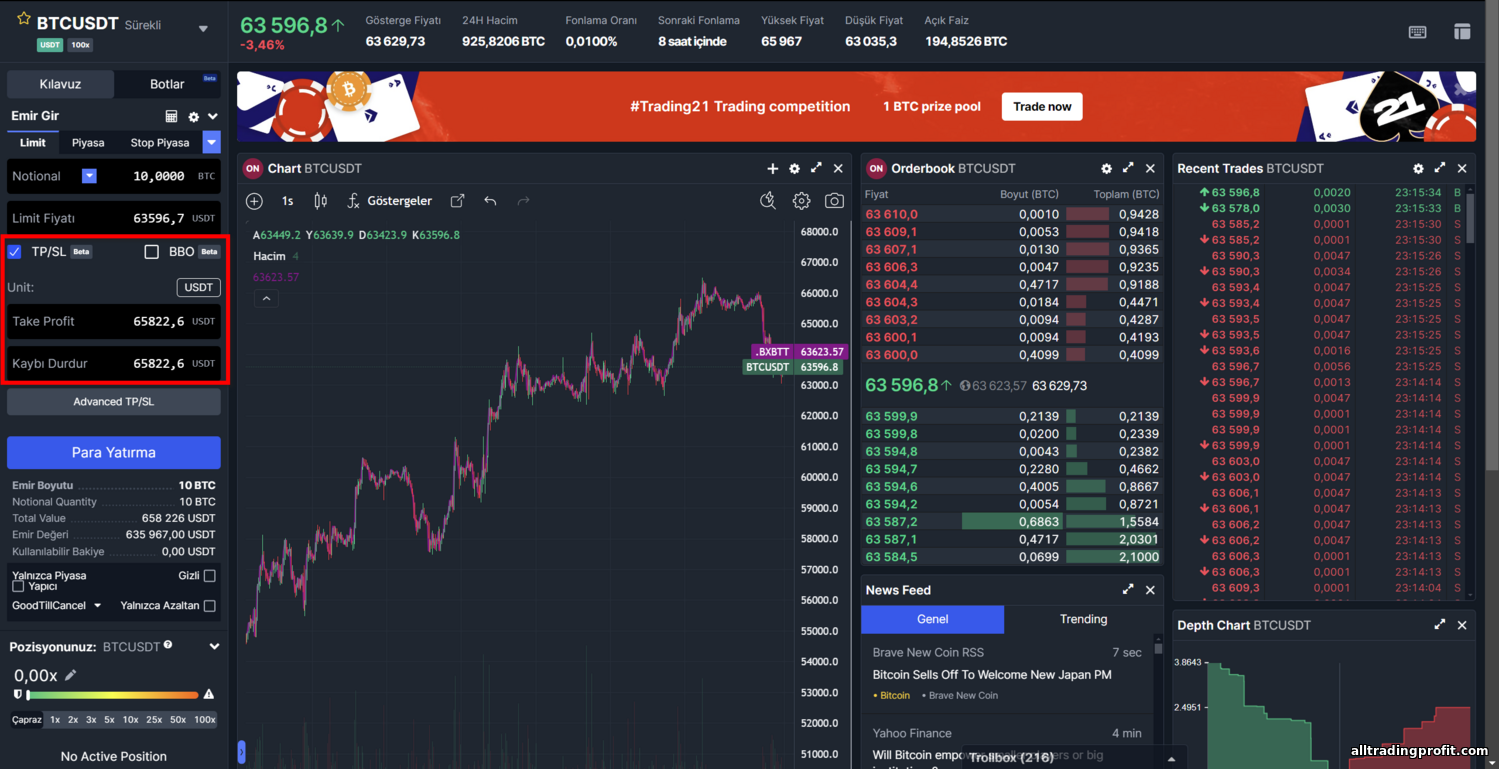Open Orderbook settings gear
The image size is (1499, 769).
click(x=1107, y=169)
